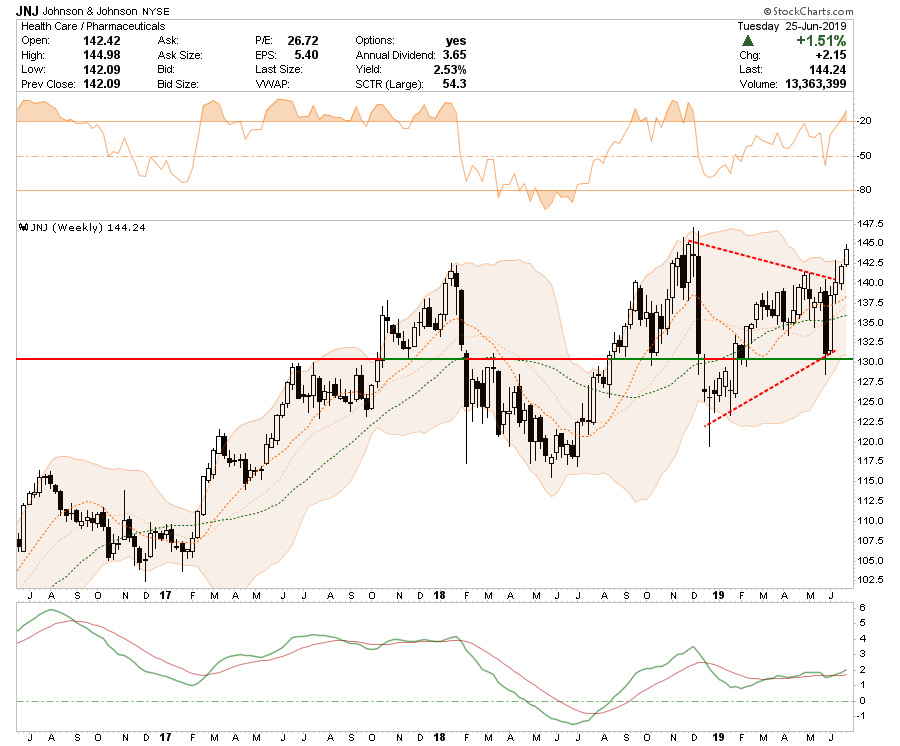Click the green up-triangle change indicator
The width and height of the screenshot is (900, 746).
pyautogui.click(x=747, y=41)
